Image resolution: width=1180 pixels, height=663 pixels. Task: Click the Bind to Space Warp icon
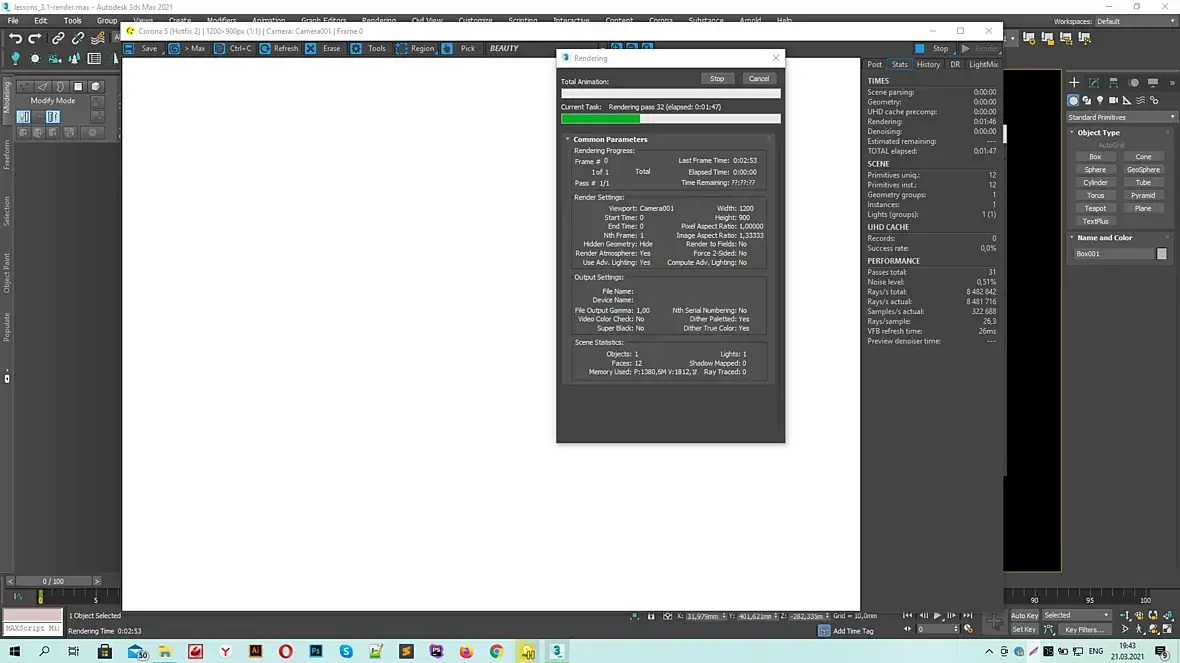pyautogui.click(x=98, y=38)
